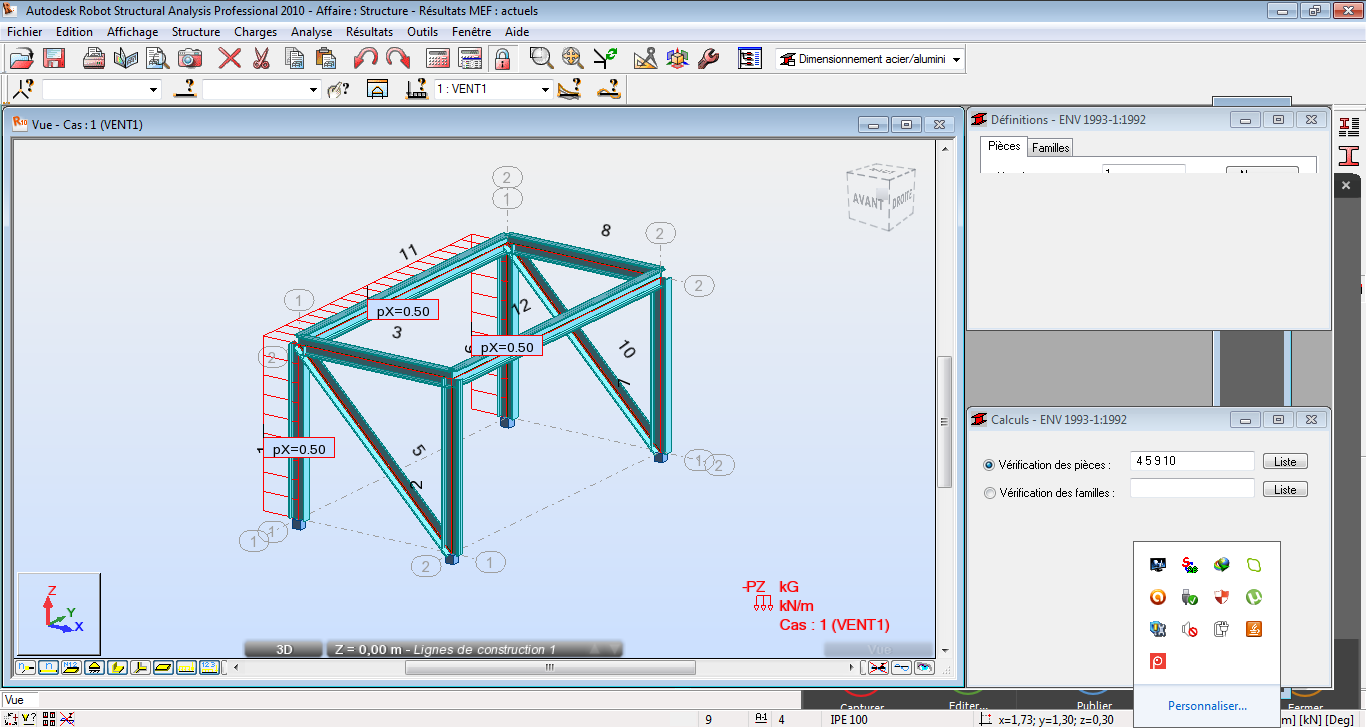Open a file with the folder icon
Image resolution: width=1366 pixels, height=728 pixels.
point(23,58)
